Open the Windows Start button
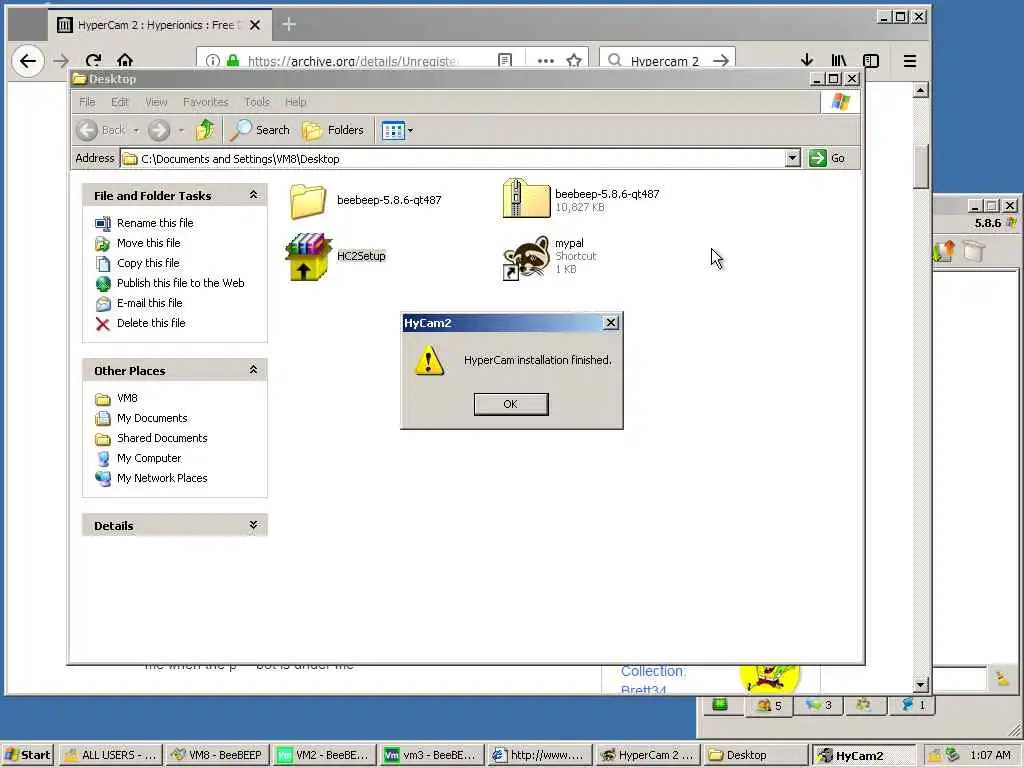This screenshot has width=1024, height=768. click(x=28, y=755)
